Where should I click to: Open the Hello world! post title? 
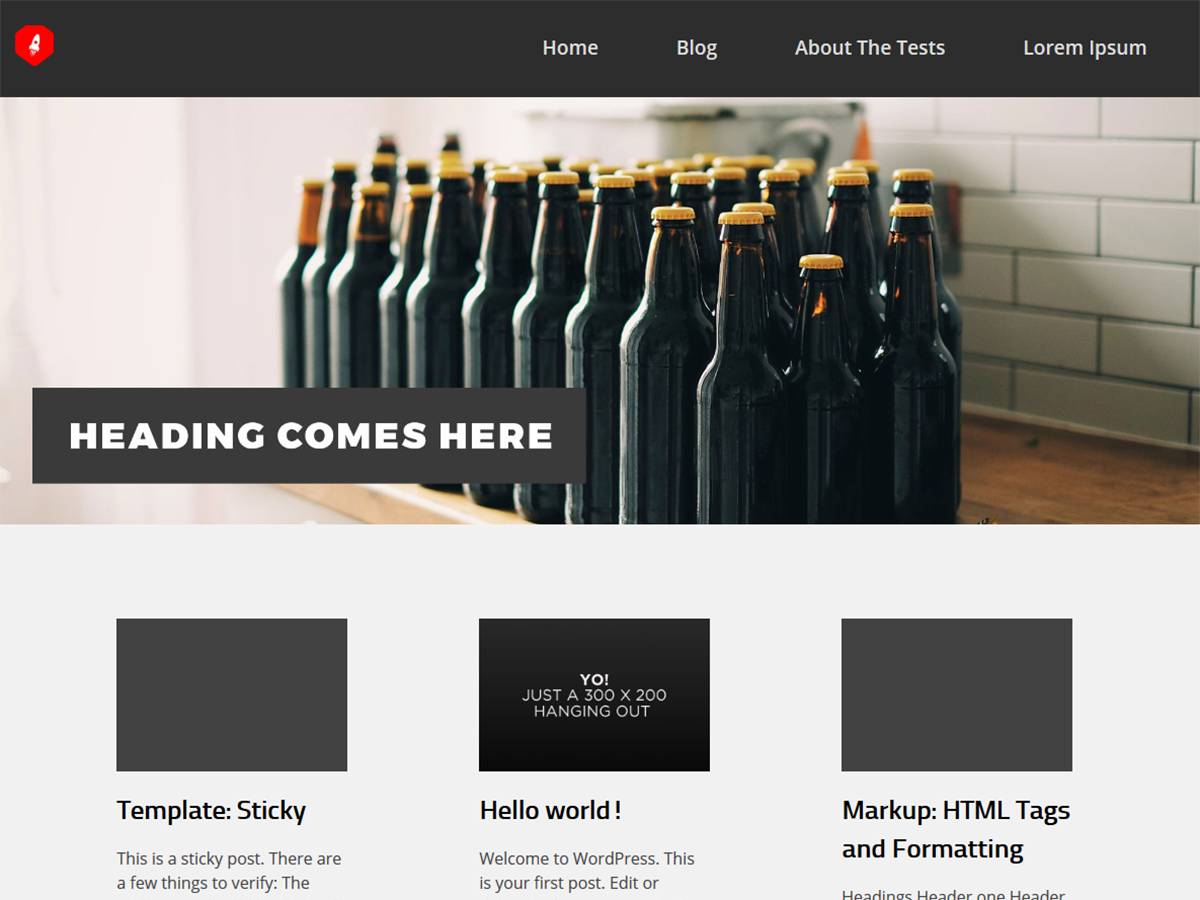550,810
